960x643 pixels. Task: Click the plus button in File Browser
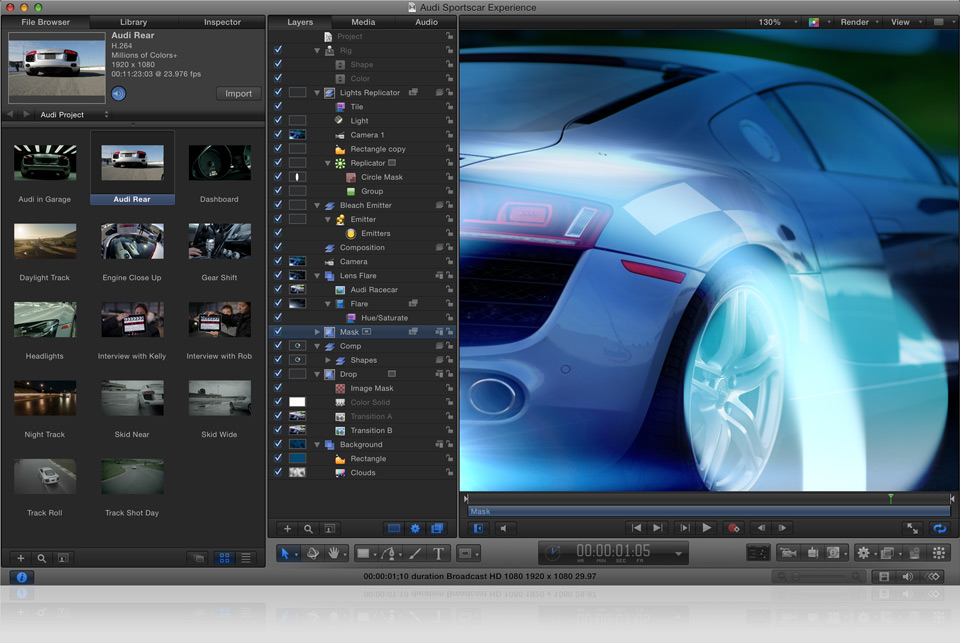[x=21, y=558]
